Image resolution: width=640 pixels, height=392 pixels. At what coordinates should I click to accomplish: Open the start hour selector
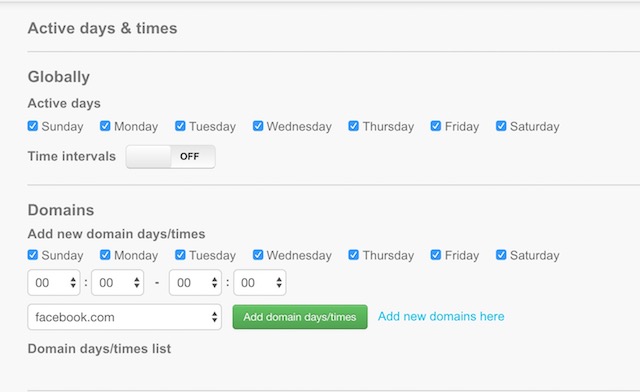click(x=54, y=283)
